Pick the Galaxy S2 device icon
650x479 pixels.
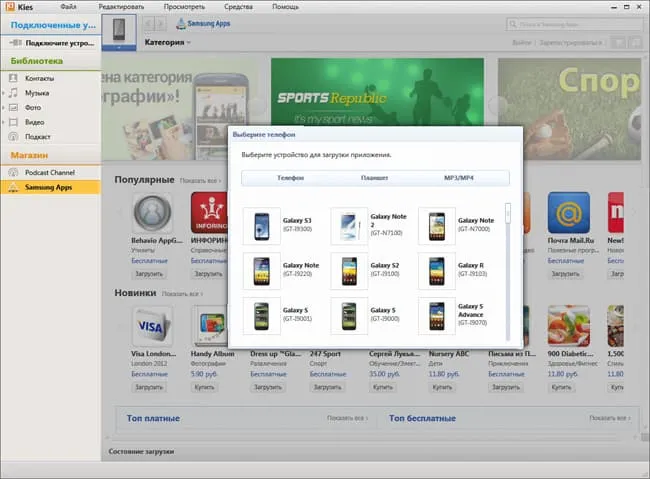tap(349, 271)
